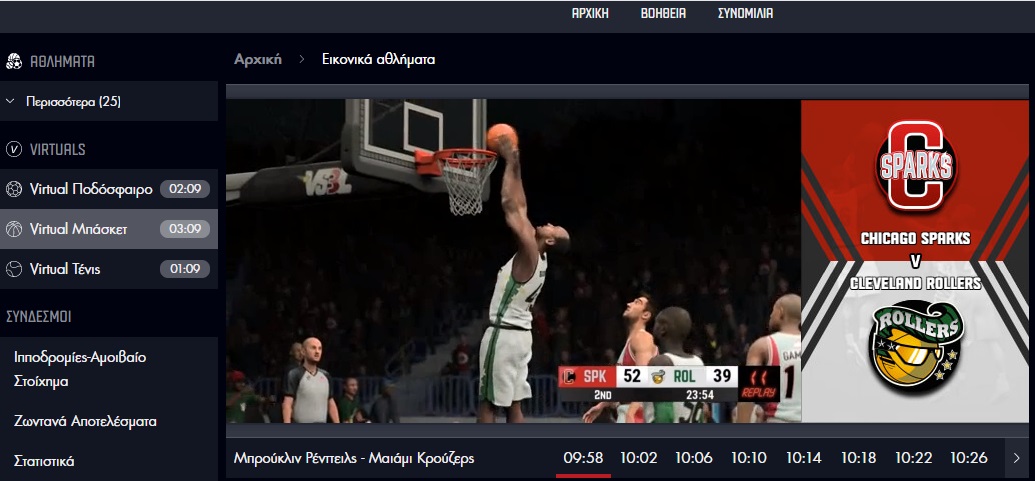Click the Virtual Ποδόσφαιρο soccer ball icon
This screenshot has width=1035, height=481.
[x=14, y=189]
